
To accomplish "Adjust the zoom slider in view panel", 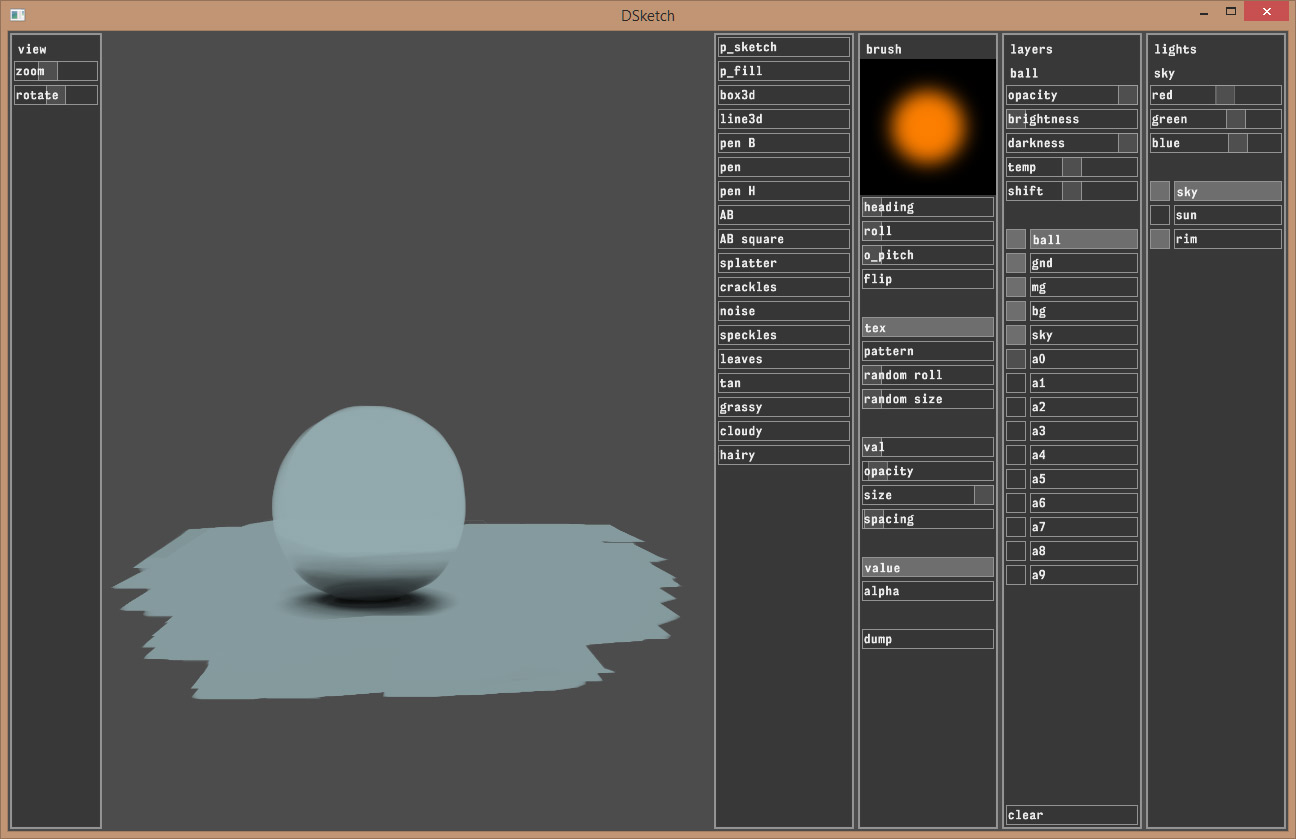I will point(56,71).
